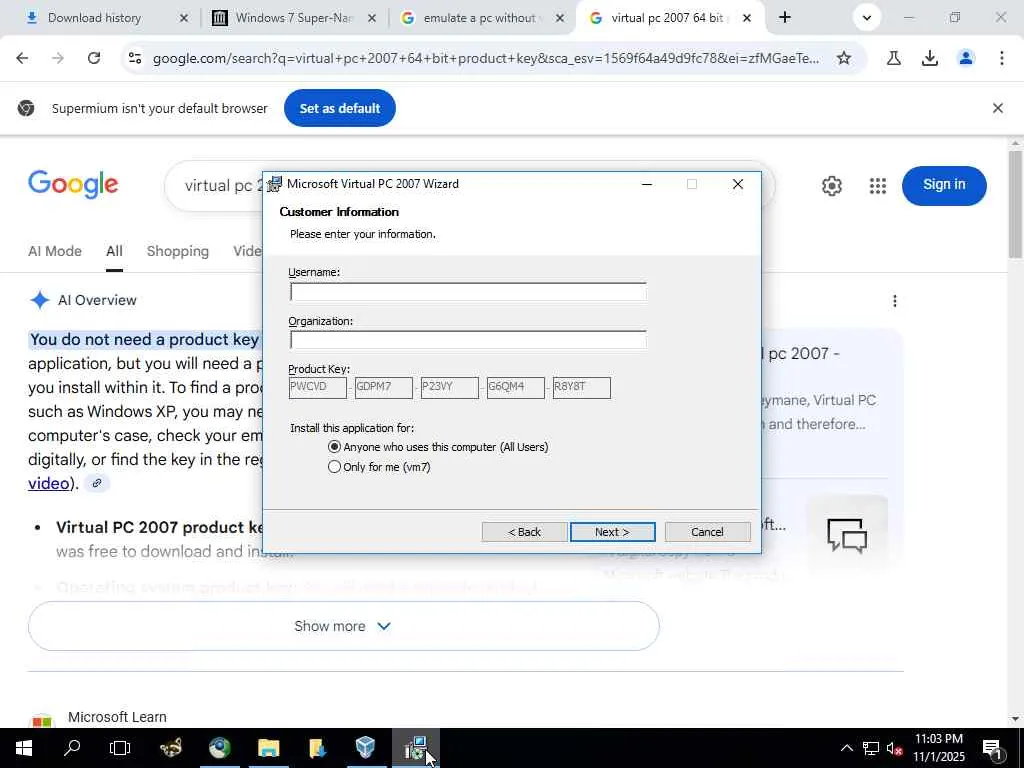Select the All search results tab
1024x768 pixels.
tap(114, 251)
